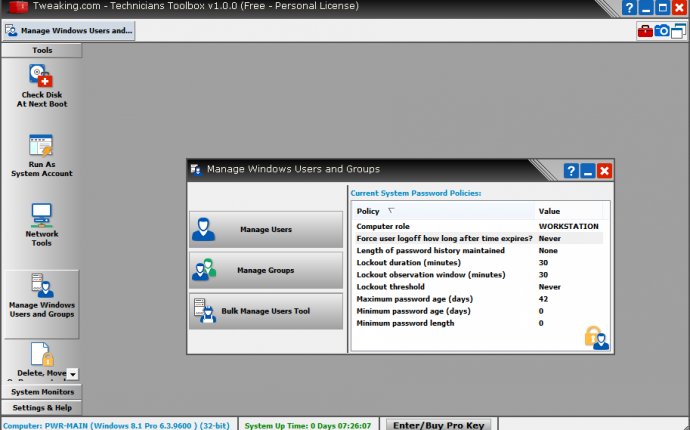Click the Delete, Move file tool icon
690x430 pixels.
click(41, 360)
